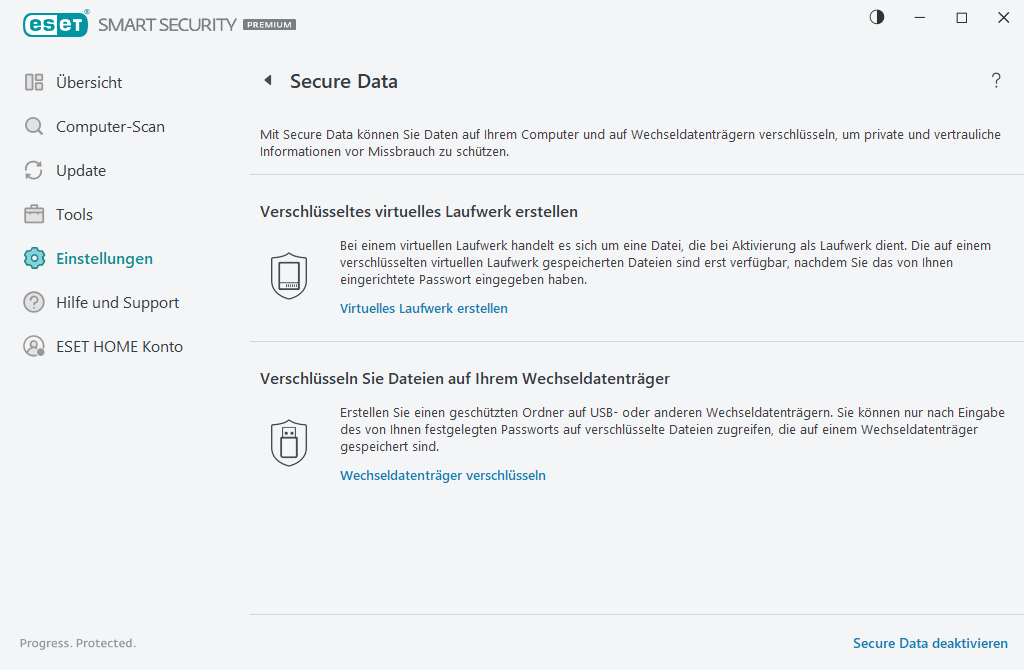The width and height of the screenshot is (1024, 670).
Task: Click Secure Data deaktivieren
Action: 930,643
